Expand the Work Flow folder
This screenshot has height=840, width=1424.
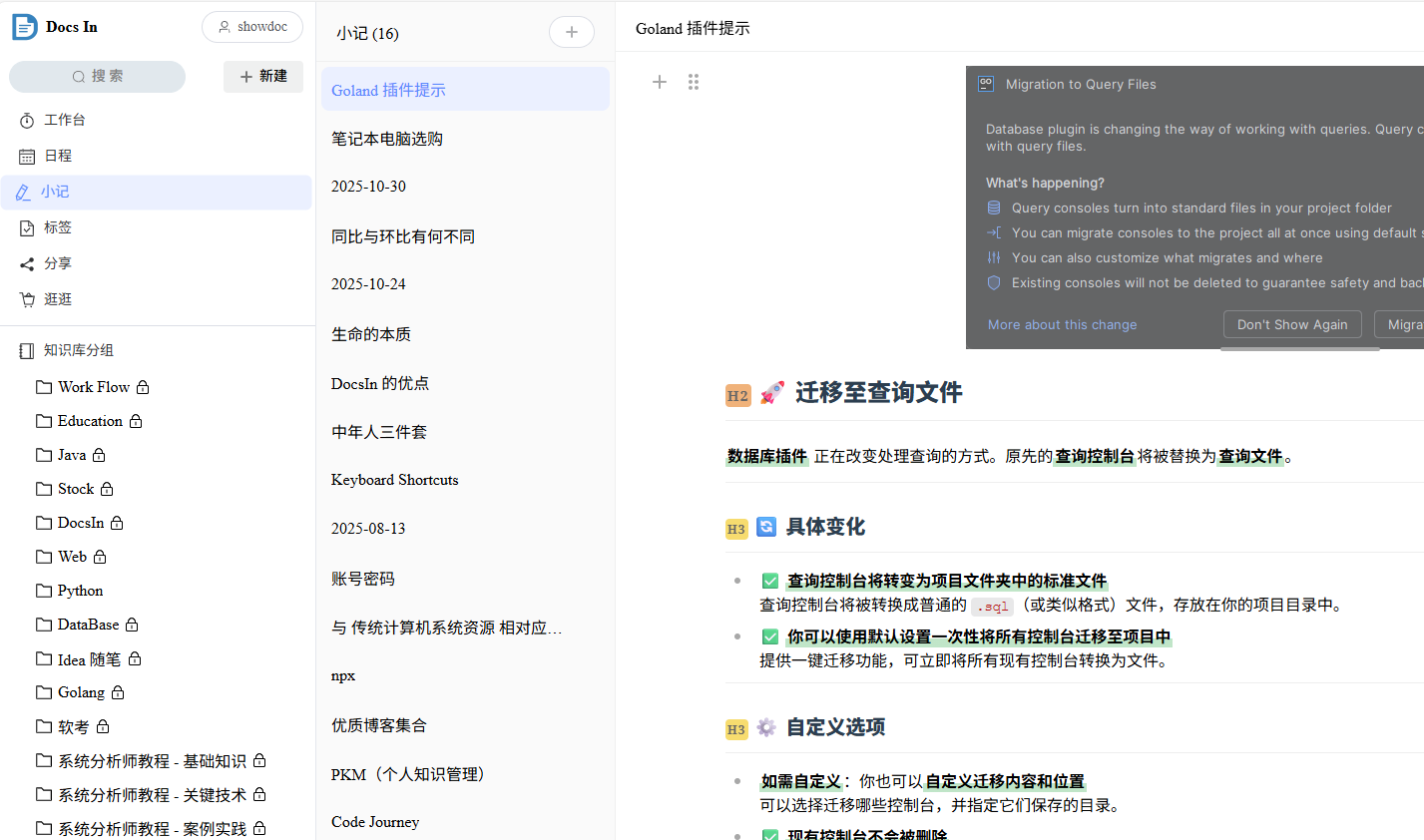[93, 387]
